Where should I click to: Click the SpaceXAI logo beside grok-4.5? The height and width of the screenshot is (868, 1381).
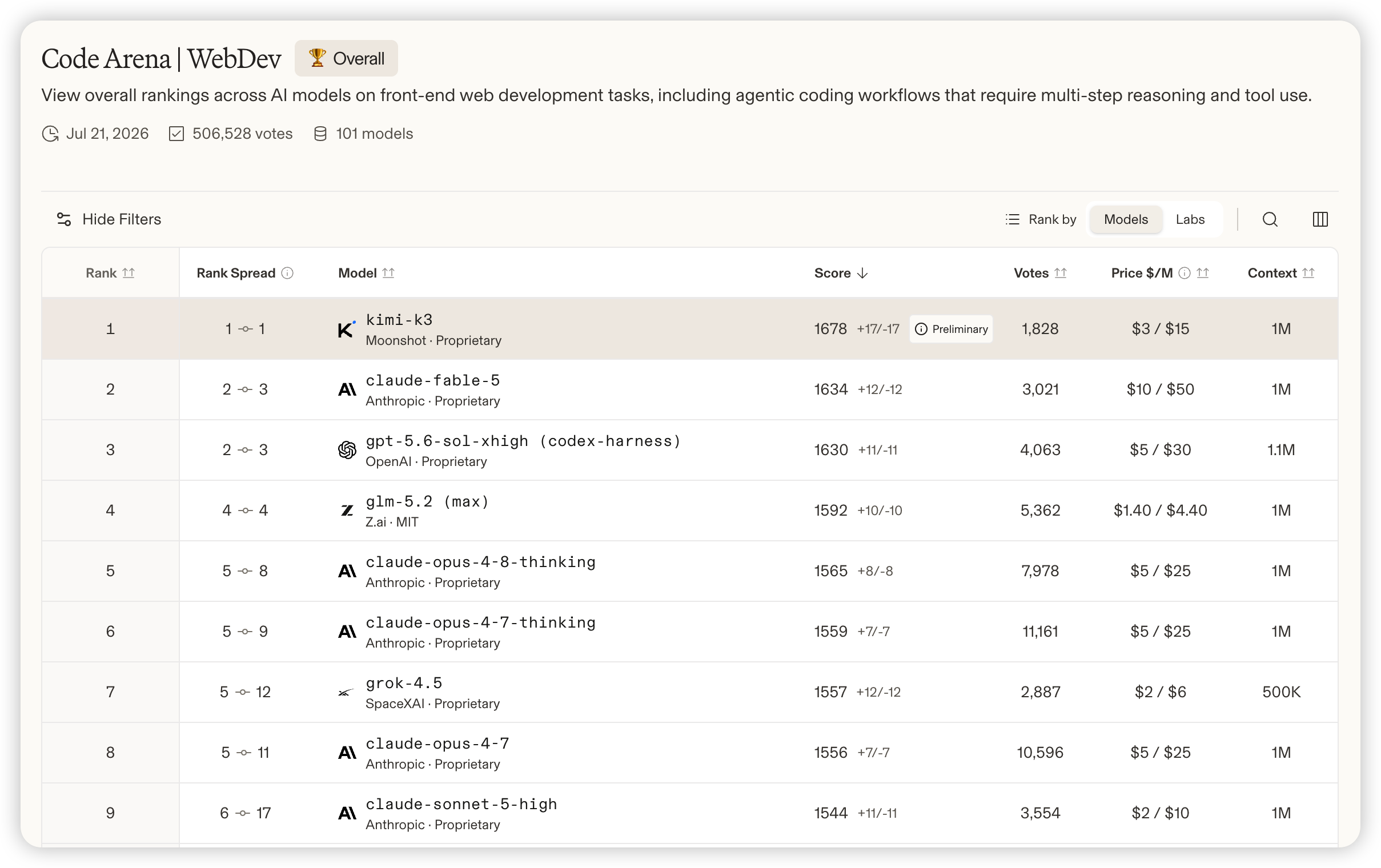point(345,693)
